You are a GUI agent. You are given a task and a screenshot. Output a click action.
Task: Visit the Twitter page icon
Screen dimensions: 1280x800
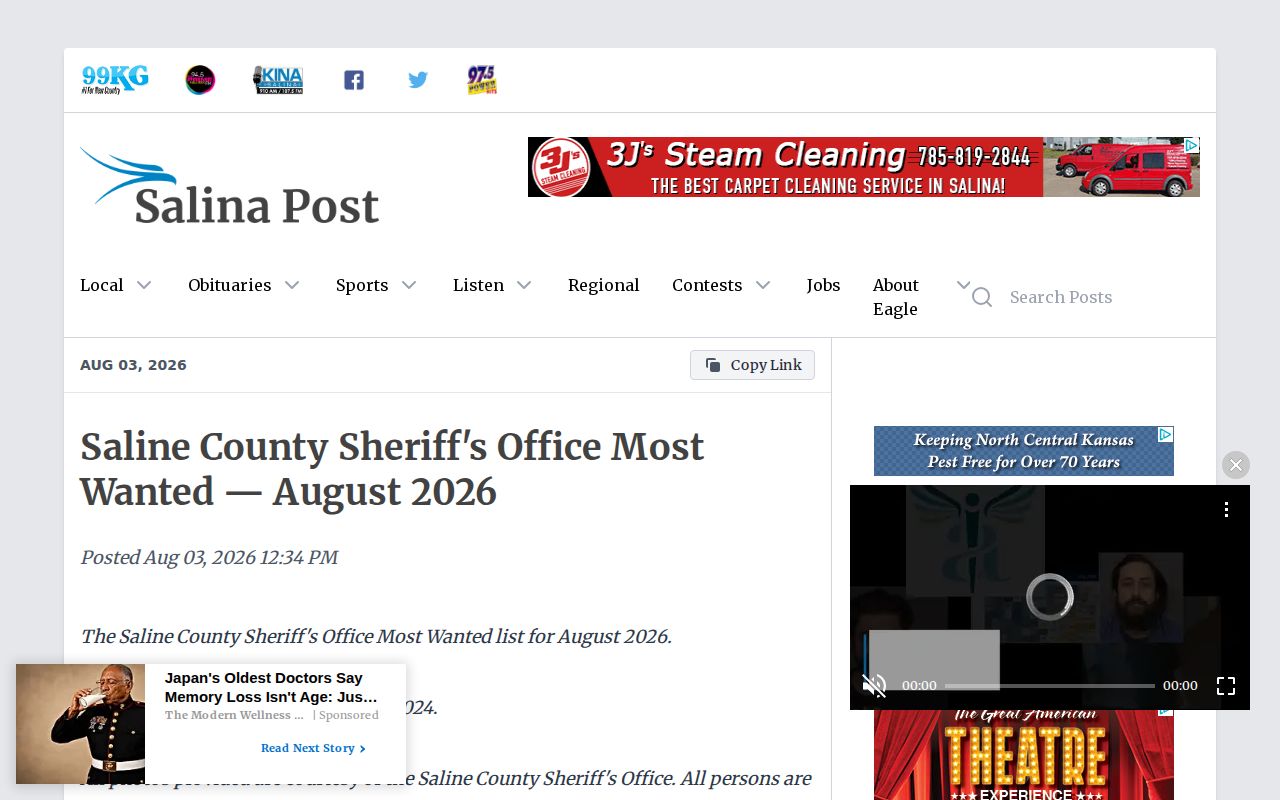[418, 80]
